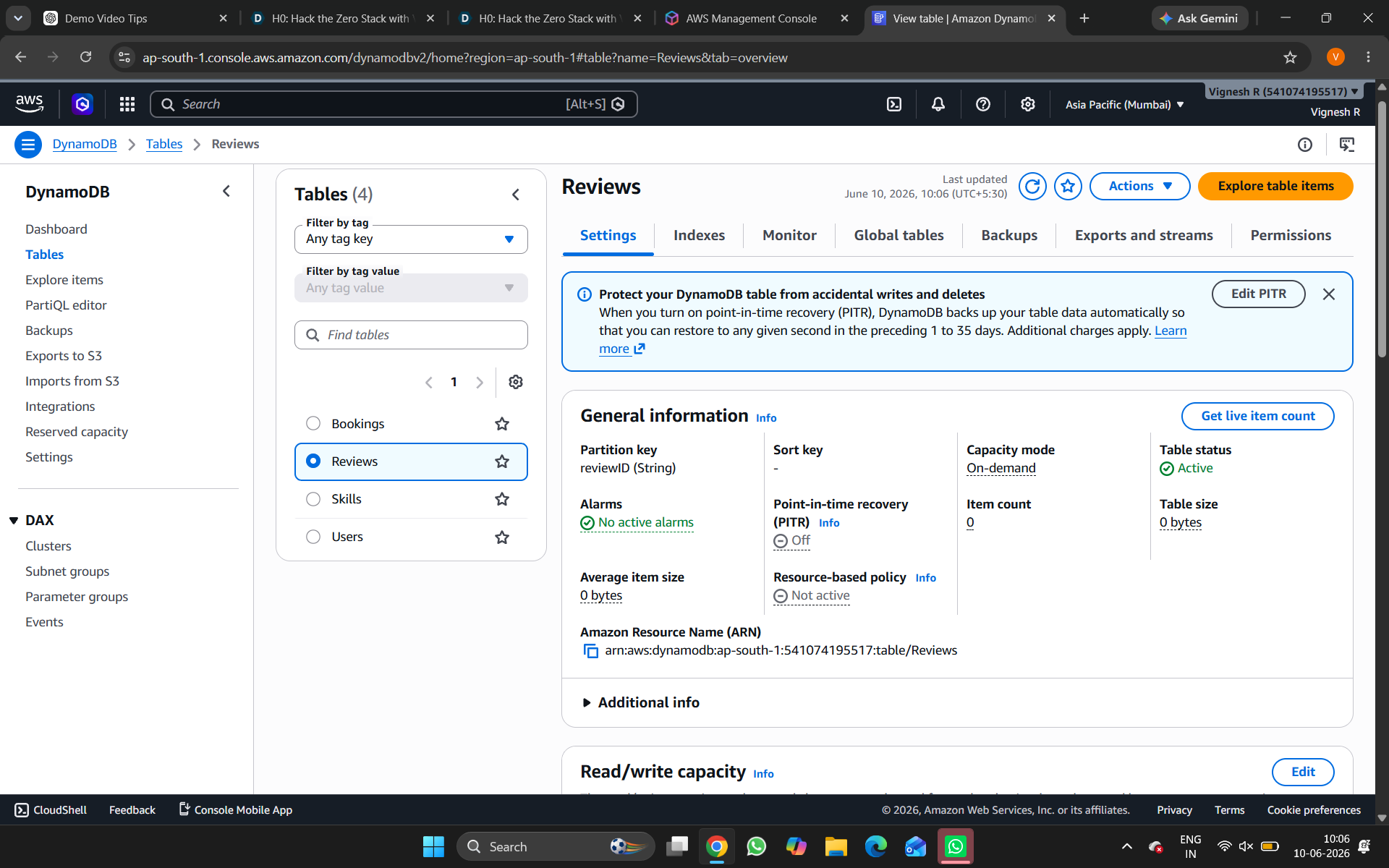Switch to the Backups tab
1389x868 pixels.
tap(1009, 236)
